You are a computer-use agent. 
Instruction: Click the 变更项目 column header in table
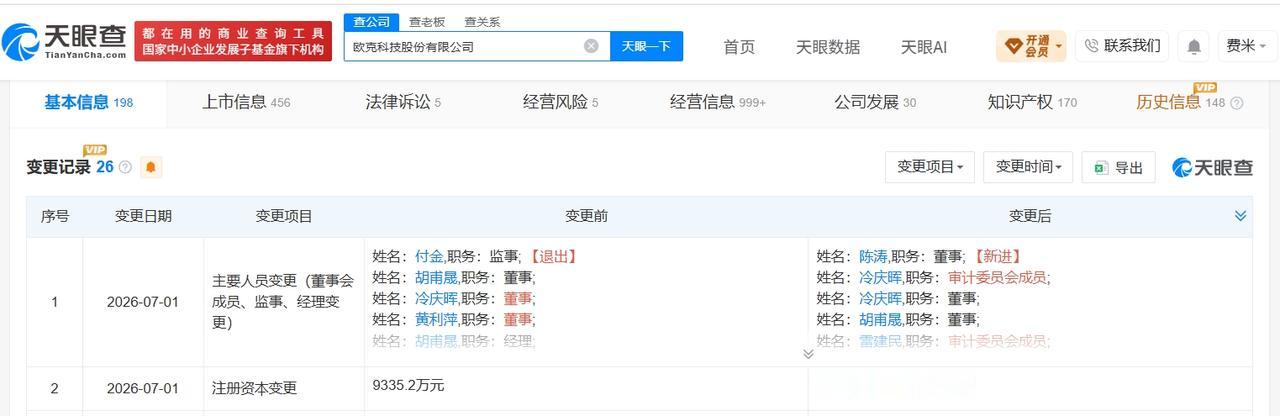click(x=284, y=216)
